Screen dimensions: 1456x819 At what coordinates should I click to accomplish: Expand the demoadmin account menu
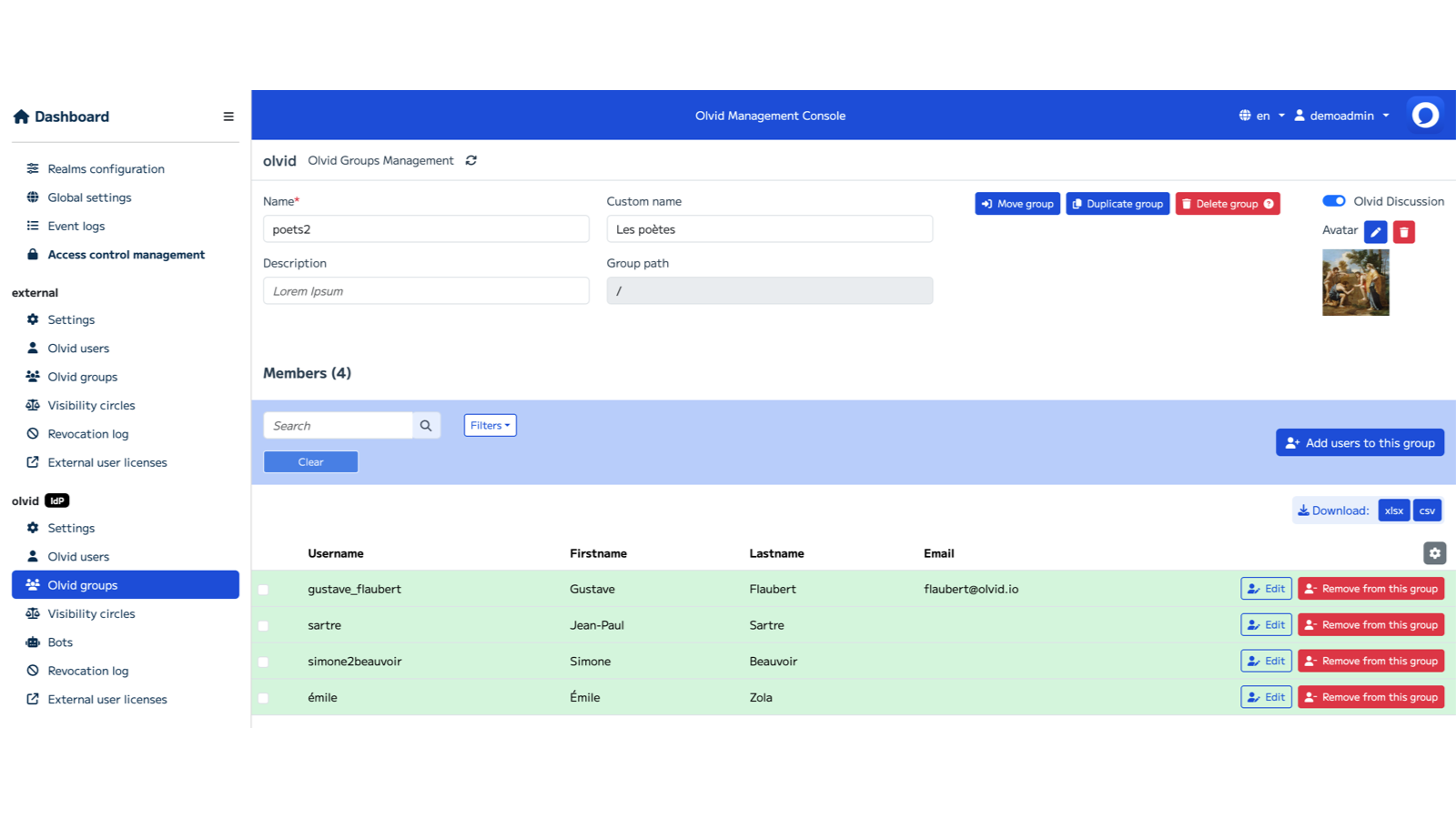tap(1342, 115)
